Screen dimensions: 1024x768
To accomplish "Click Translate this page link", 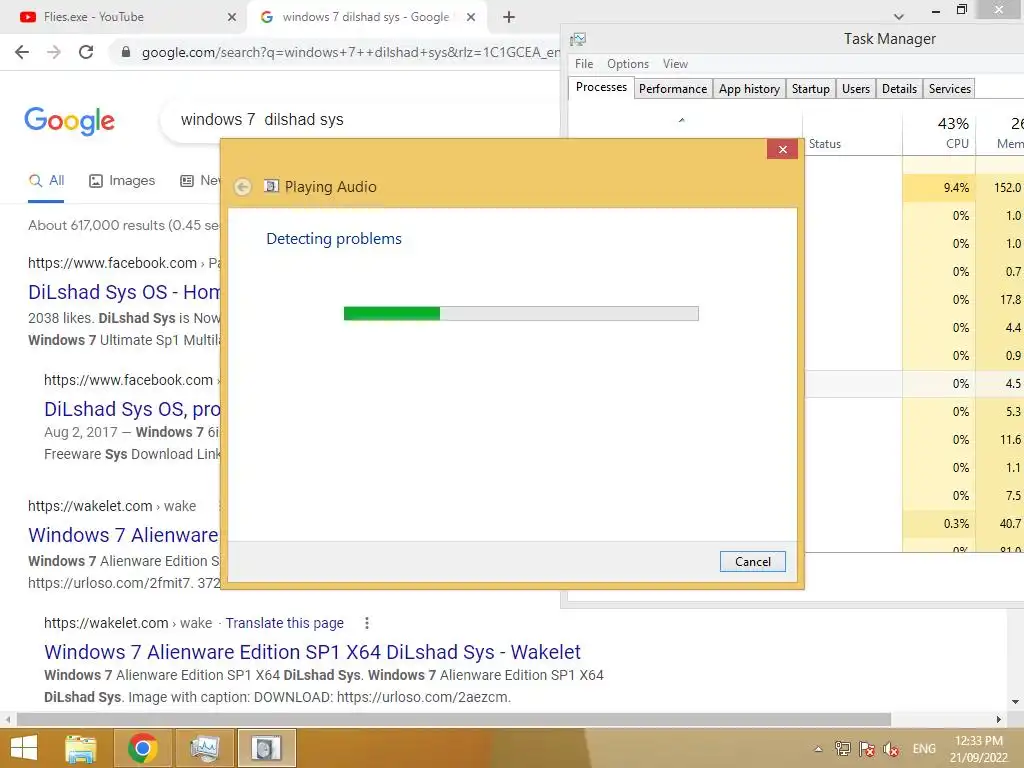I will (x=285, y=623).
